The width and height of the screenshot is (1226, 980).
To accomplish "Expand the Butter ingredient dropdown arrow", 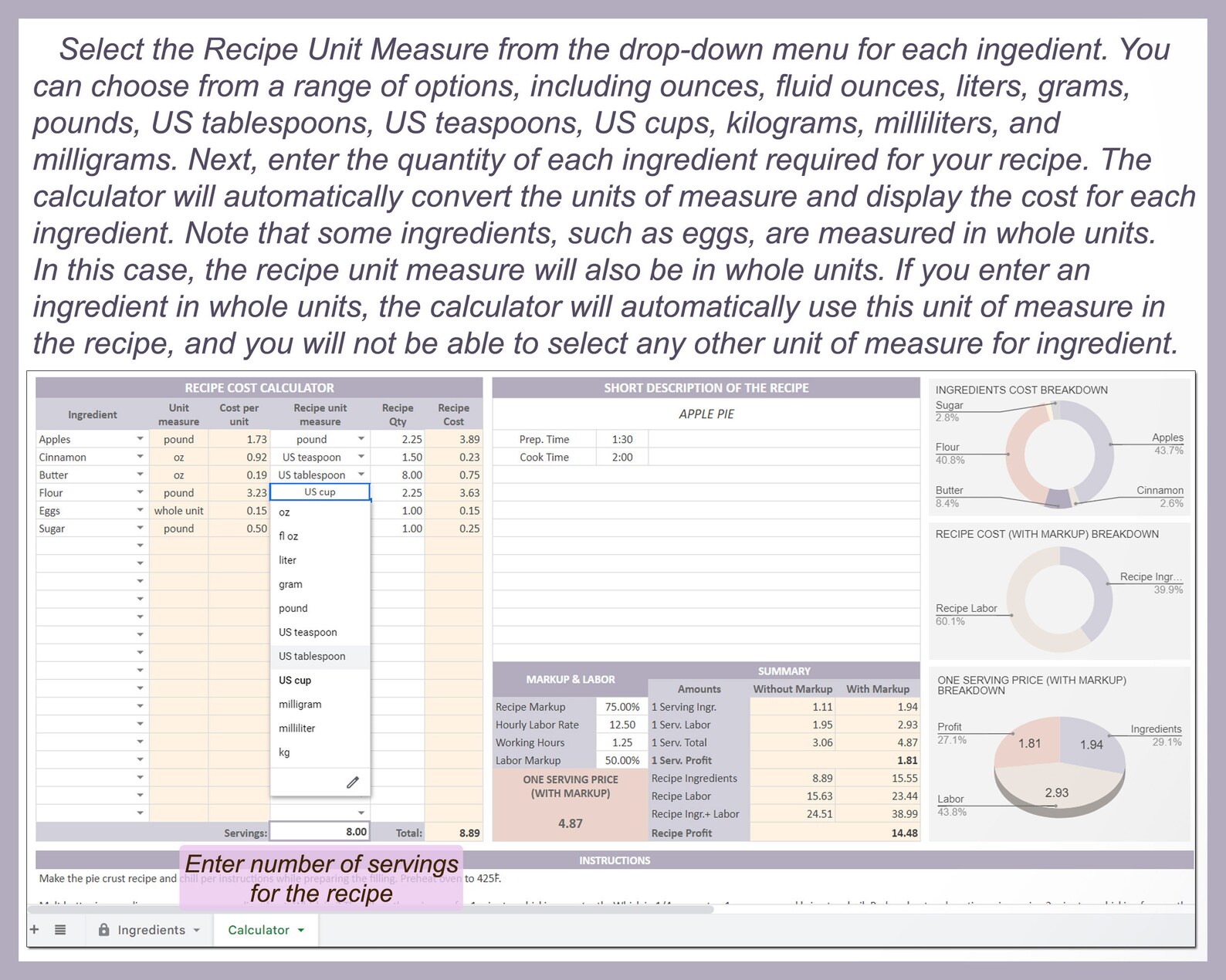I will tap(140, 474).
